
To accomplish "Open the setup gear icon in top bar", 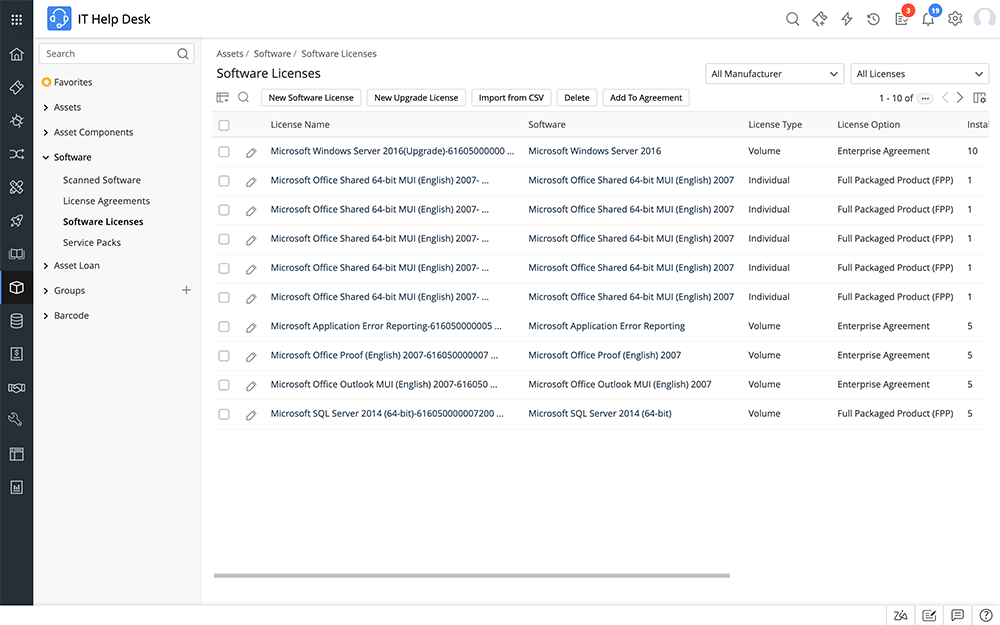I will pos(954,18).
